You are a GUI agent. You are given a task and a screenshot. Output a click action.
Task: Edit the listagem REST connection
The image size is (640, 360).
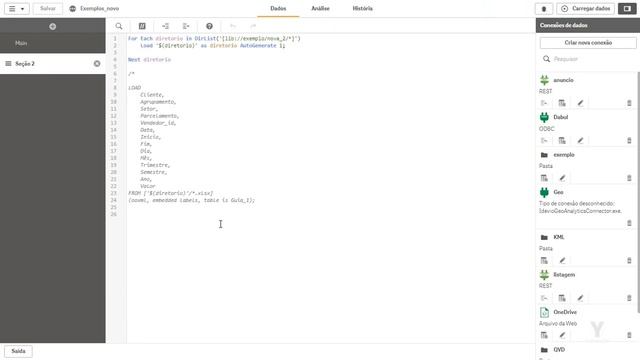pos(580,298)
